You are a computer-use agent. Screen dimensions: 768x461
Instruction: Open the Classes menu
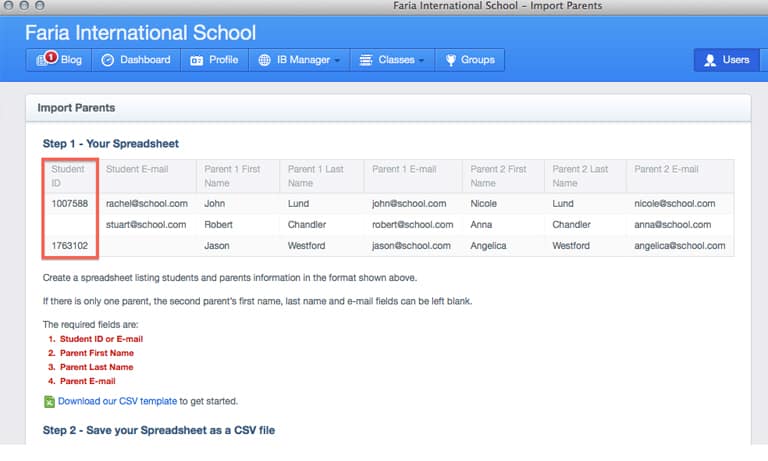pos(392,60)
